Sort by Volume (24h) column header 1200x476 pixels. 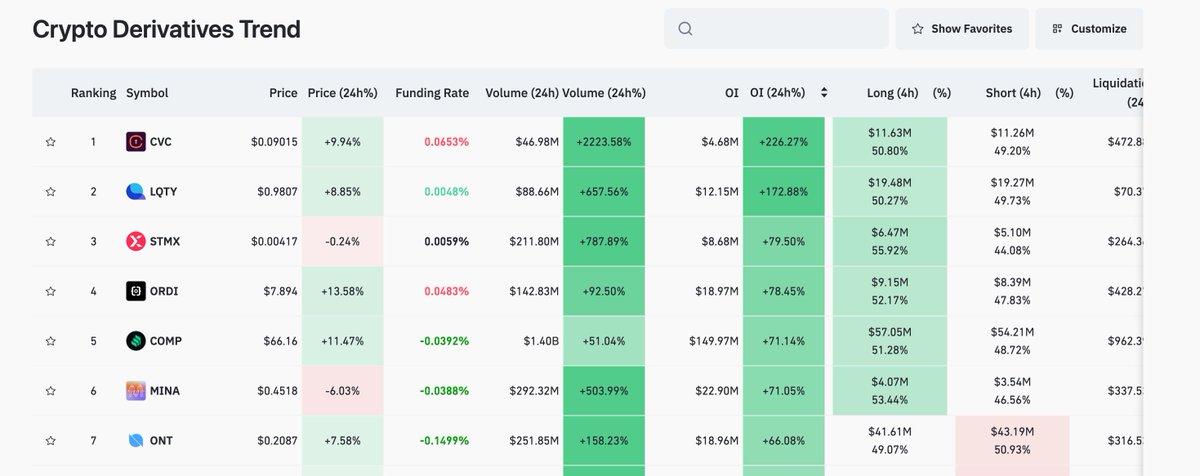point(522,93)
